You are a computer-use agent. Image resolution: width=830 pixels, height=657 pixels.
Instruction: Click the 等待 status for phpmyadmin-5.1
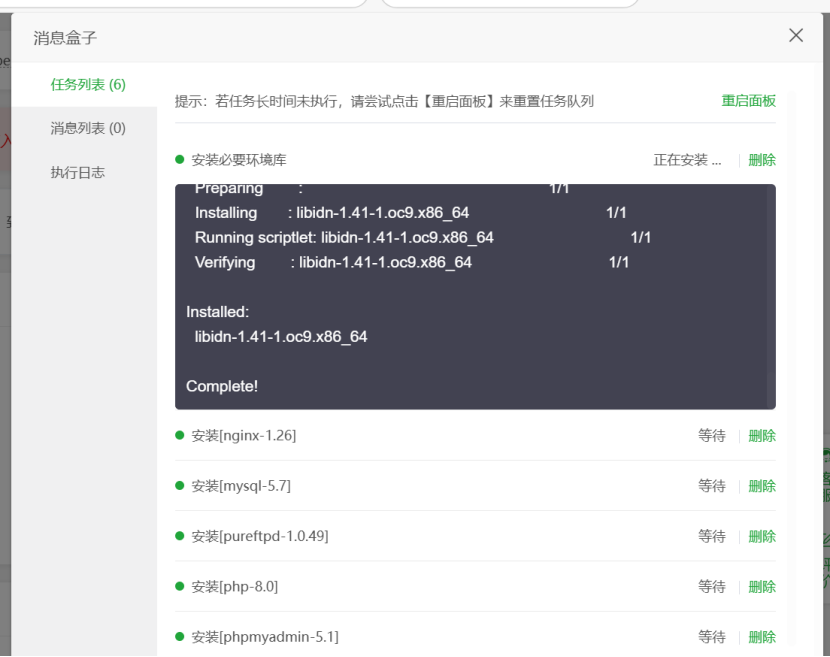click(711, 637)
